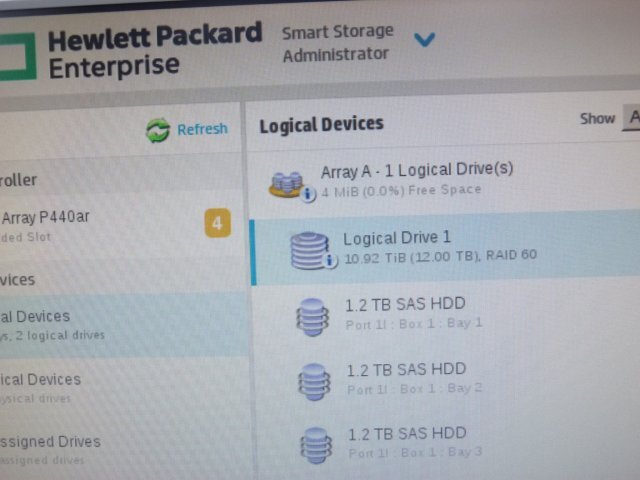
Task: Open the Show filter dropdown
Action: (x=631, y=118)
